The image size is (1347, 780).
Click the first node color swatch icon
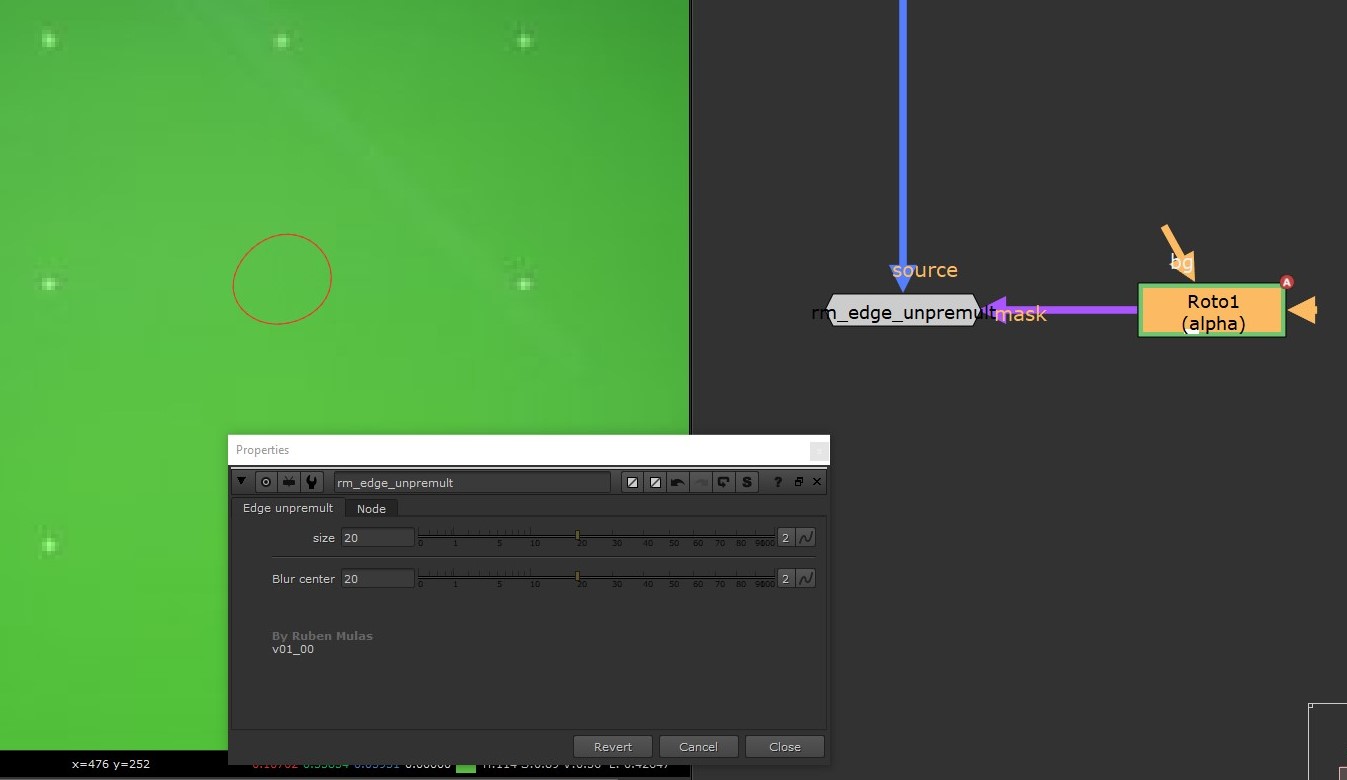(x=632, y=482)
